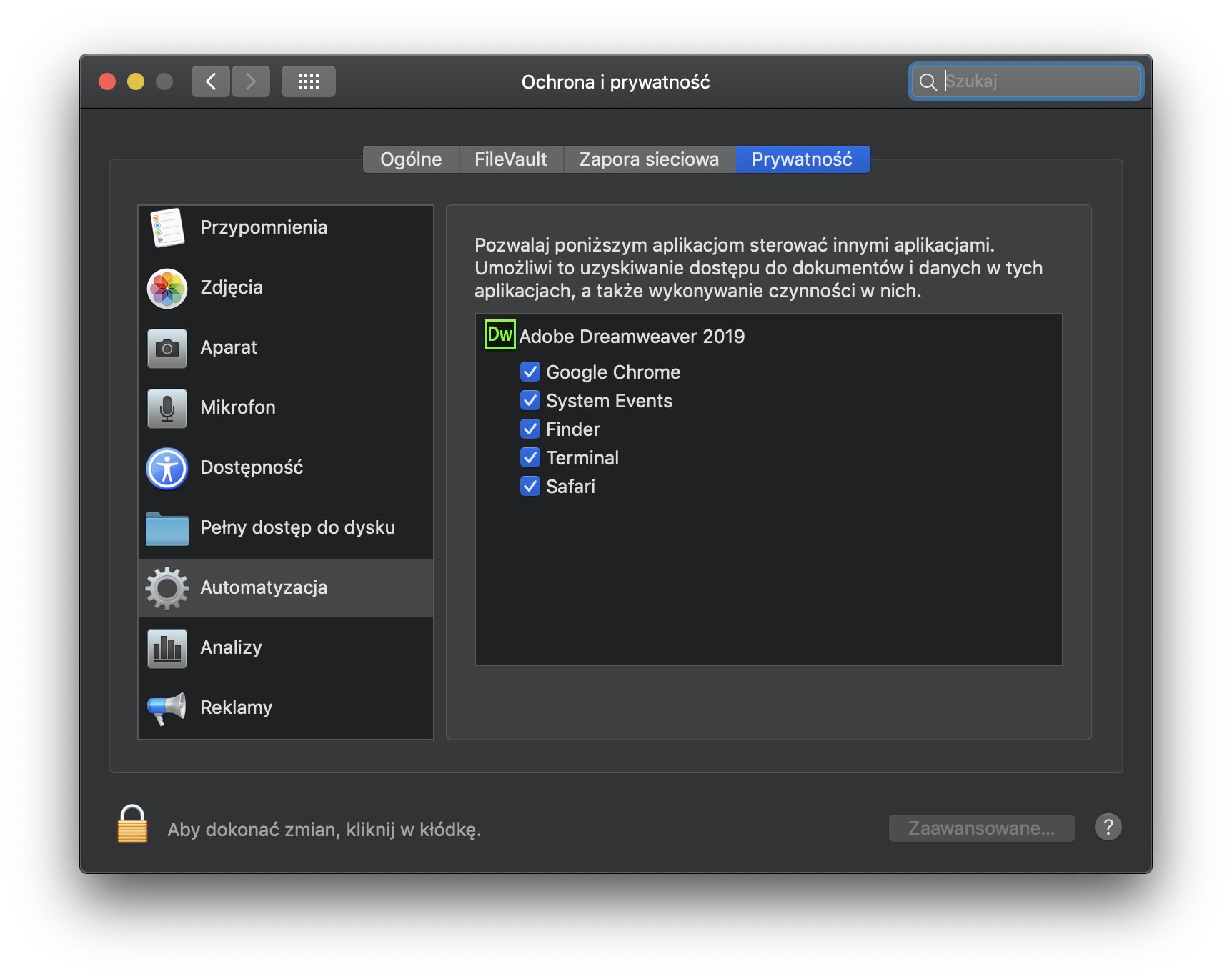Open Dostępność category label
This screenshot has height=979, width=1232.
click(x=252, y=468)
